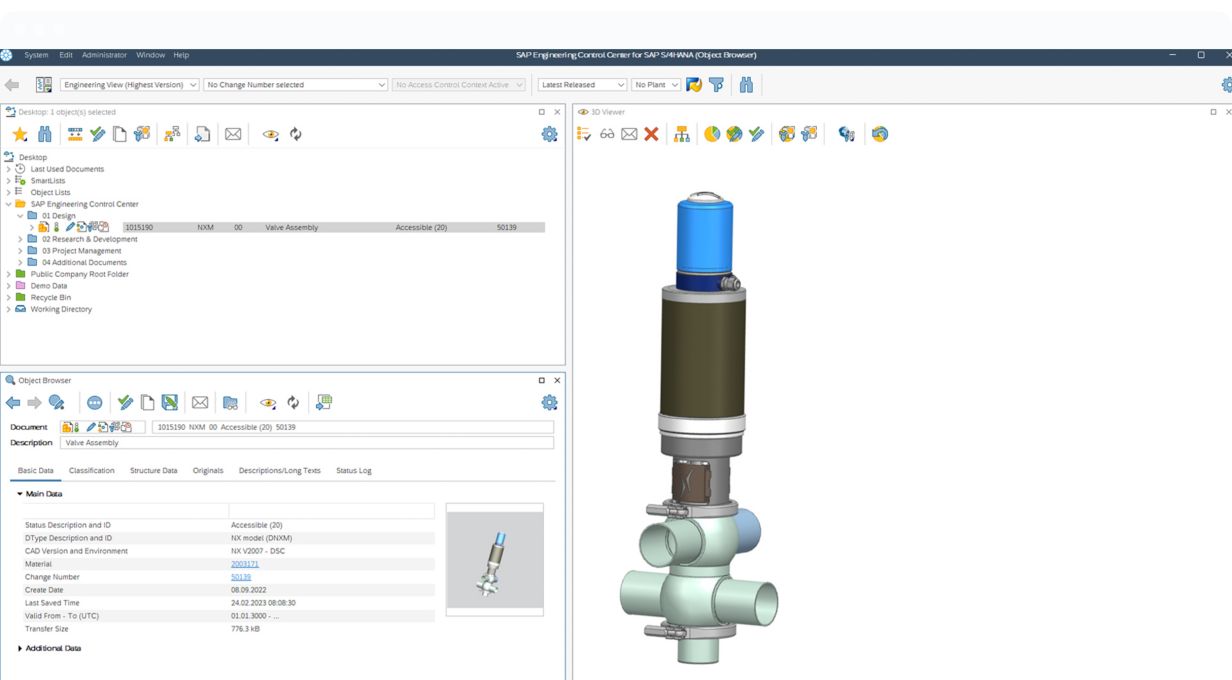Open the Desktop panel settings gear
Viewport: 1232px width, 680px height.
click(549, 135)
